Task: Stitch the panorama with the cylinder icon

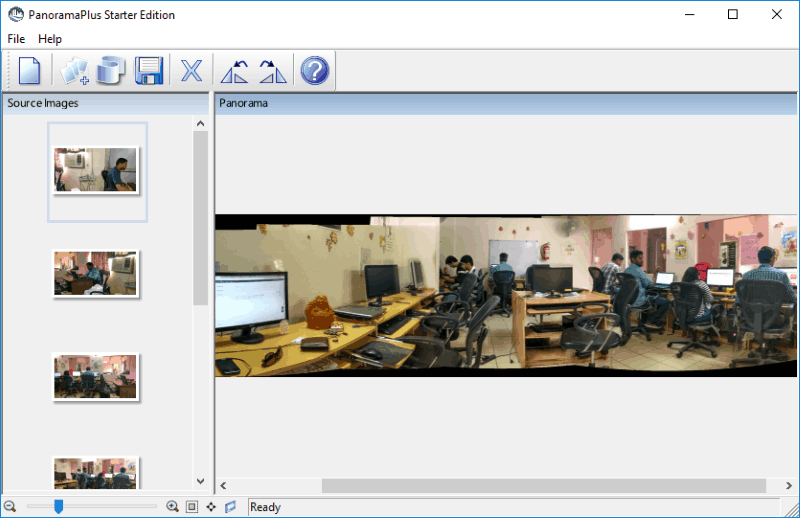Action: click(x=111, y=70)
